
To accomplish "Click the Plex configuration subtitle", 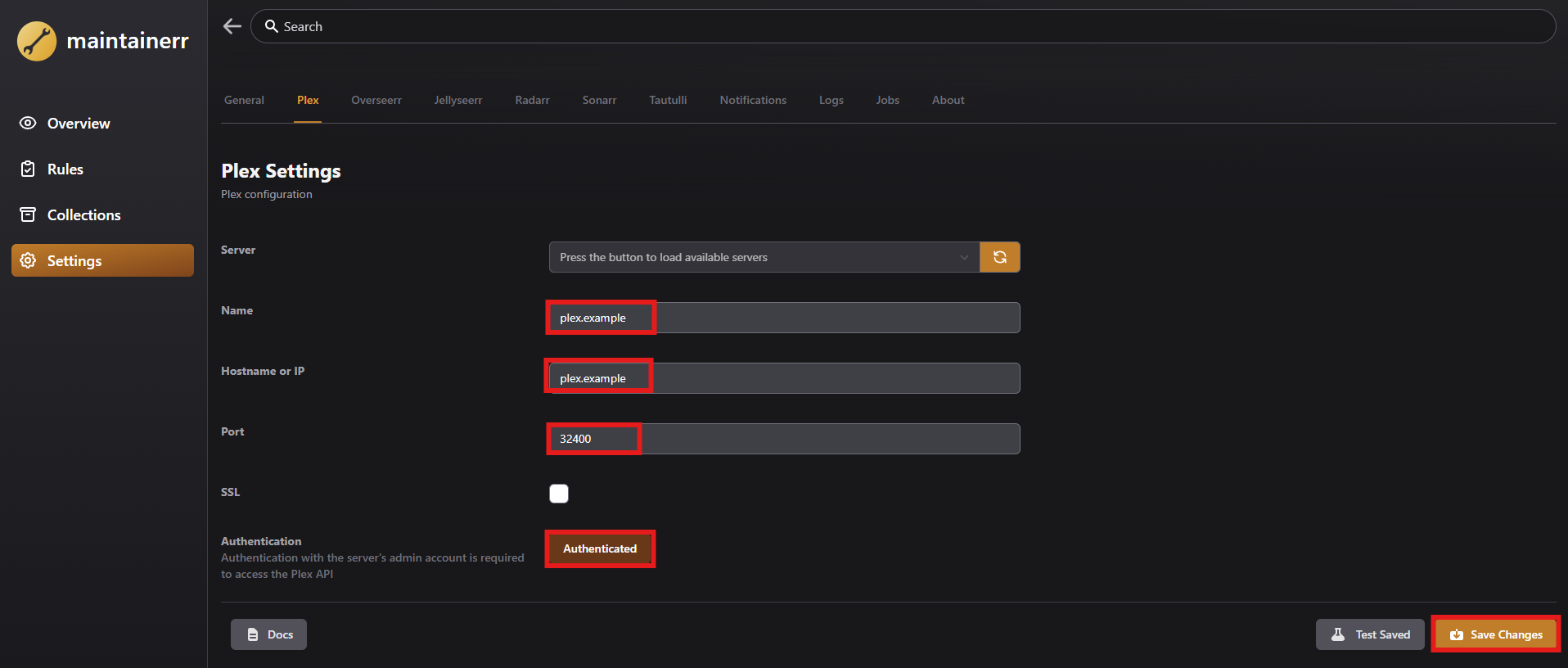I will coord(267,194).
